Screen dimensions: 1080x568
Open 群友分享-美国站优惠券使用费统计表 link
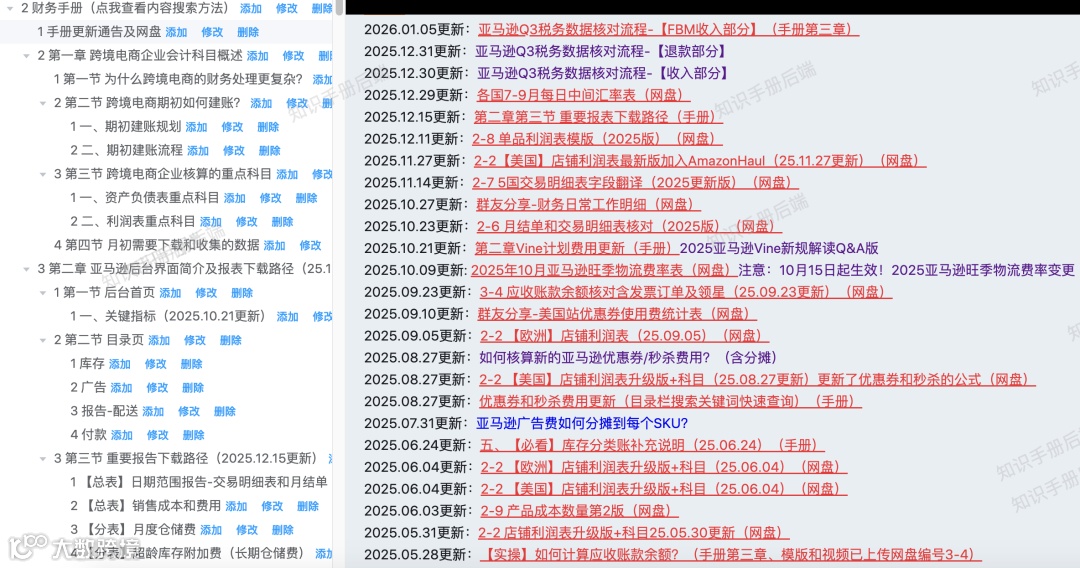[x=617, y=314]
